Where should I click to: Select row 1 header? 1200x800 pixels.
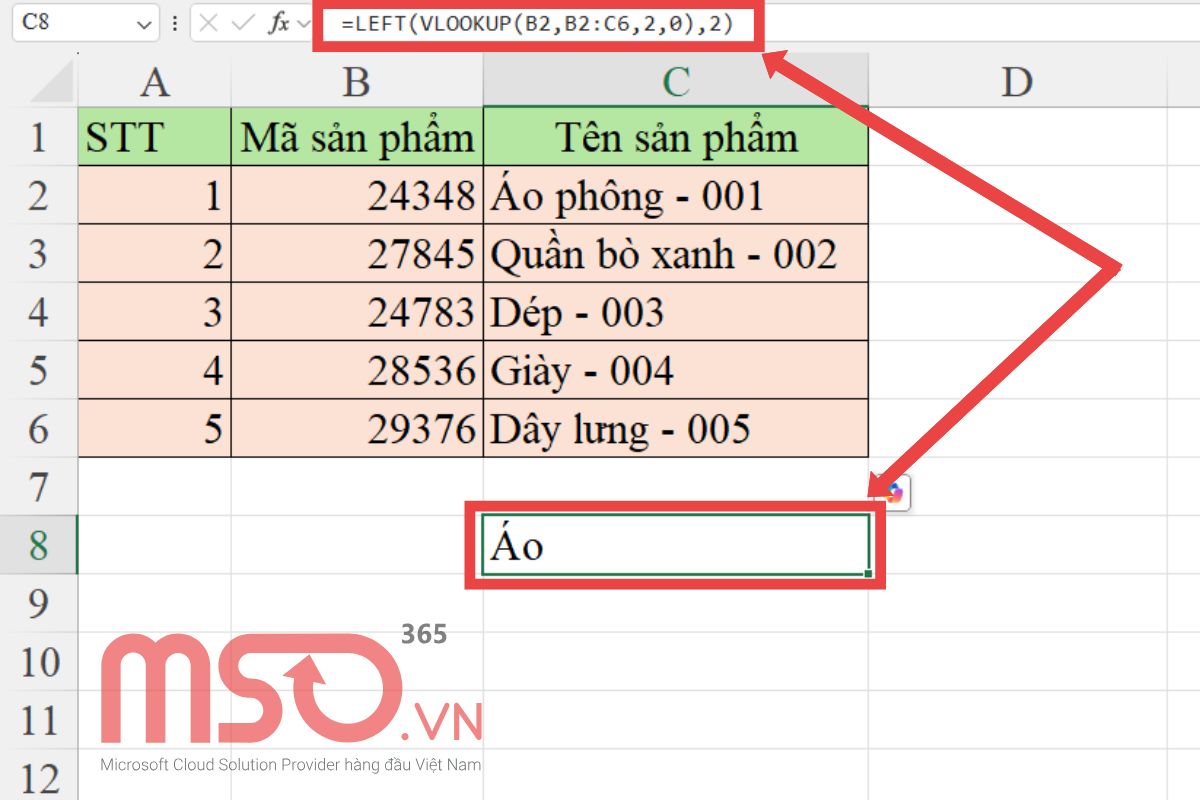tap(39, 137)
